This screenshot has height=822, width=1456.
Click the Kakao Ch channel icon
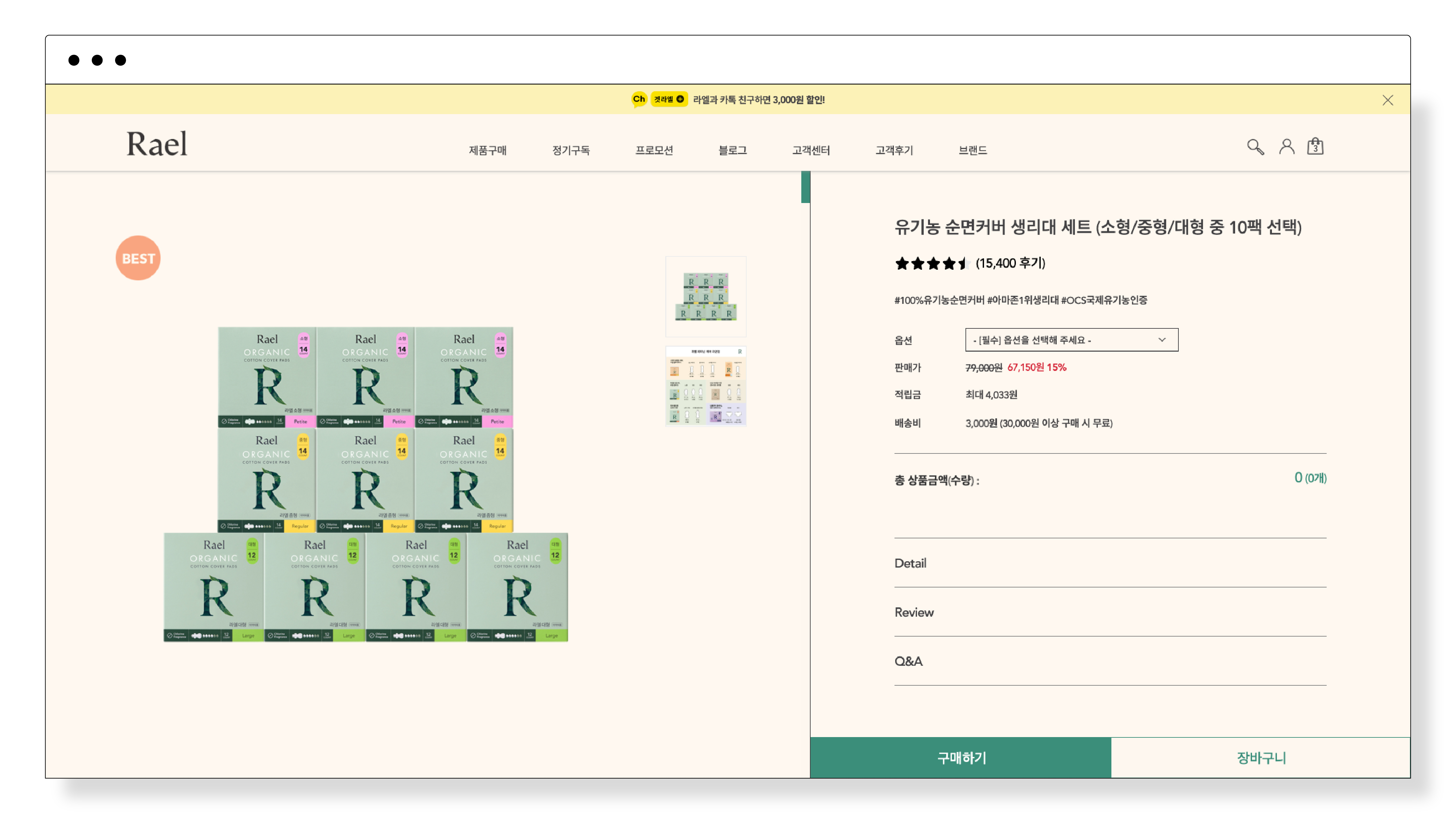(639, 100)
